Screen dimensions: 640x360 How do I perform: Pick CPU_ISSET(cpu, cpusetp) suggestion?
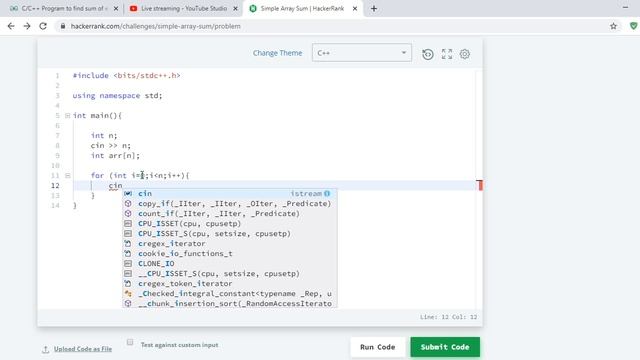(230, 223)
